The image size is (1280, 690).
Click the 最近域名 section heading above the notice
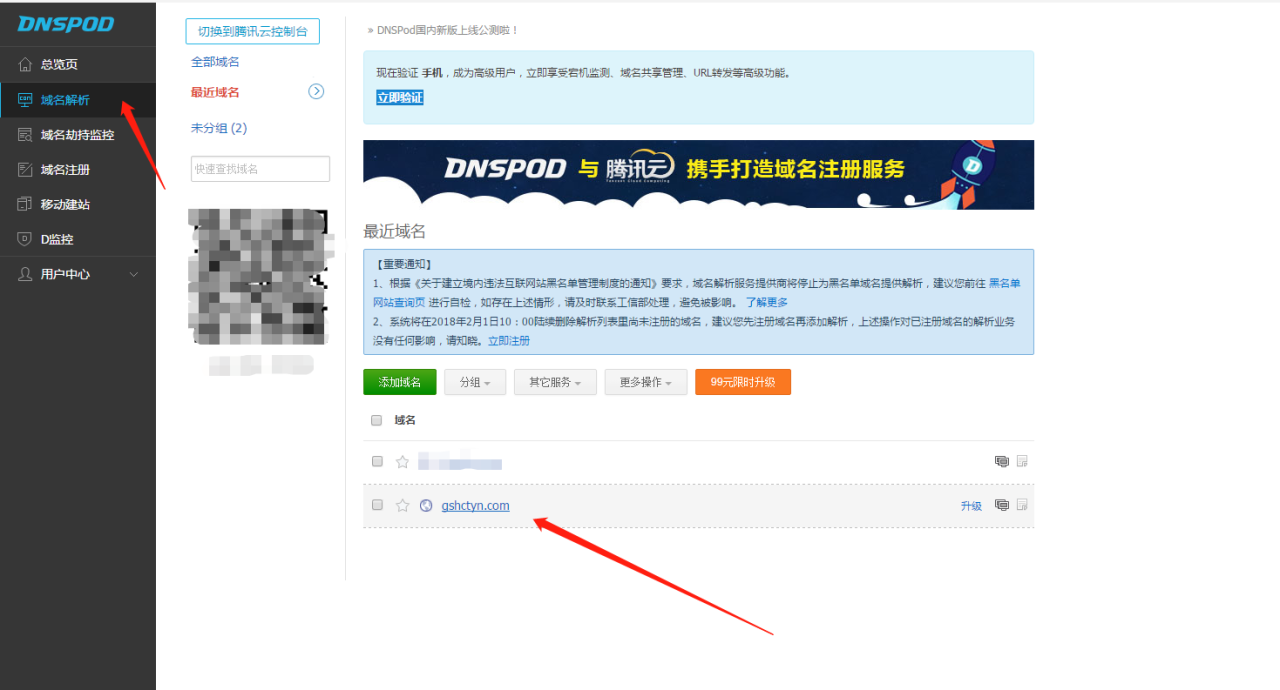pyautogui.click(x=394, y=231)
